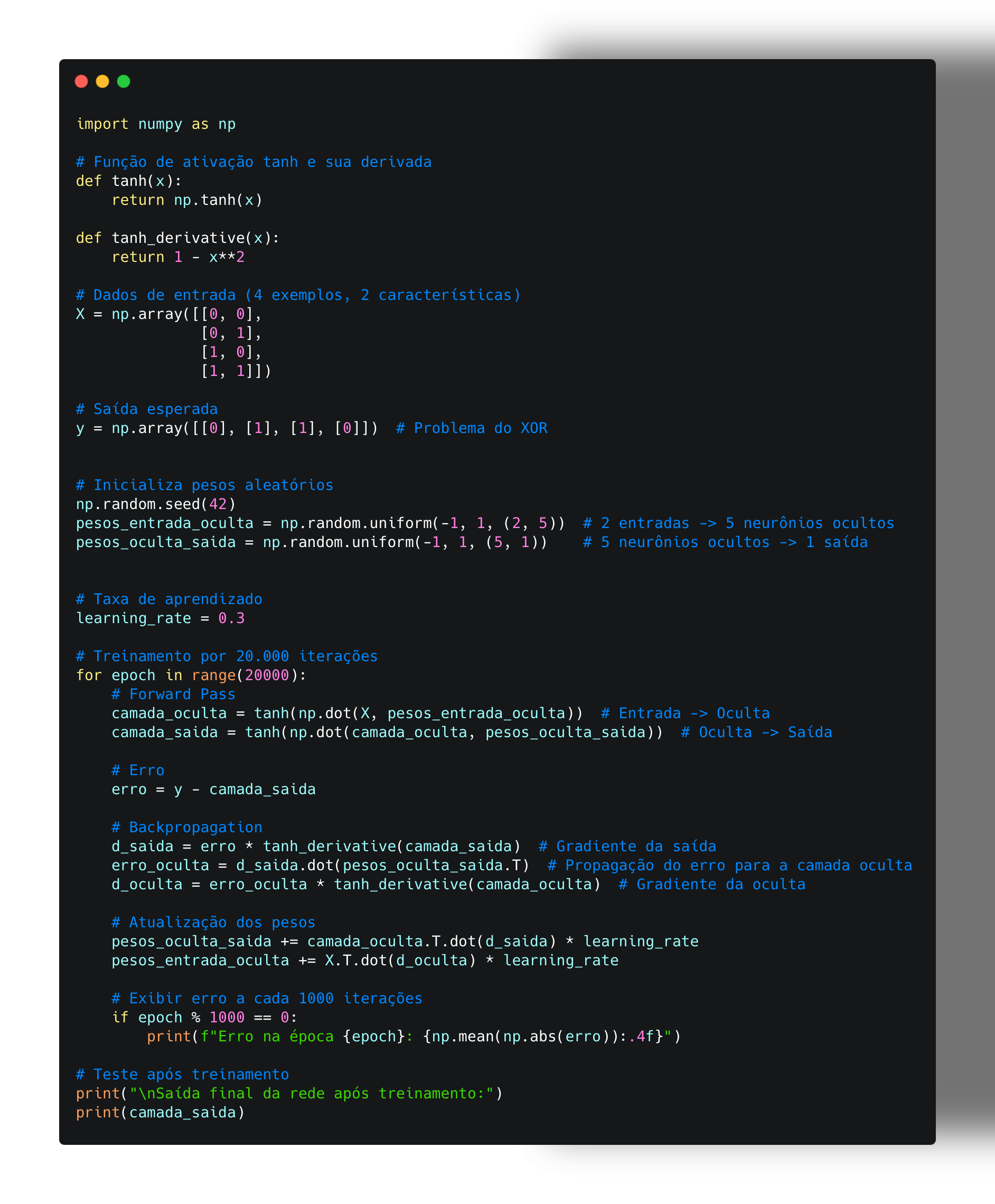Click the import keyword on the first line
The width and height of the screenshot is (995, 1204).
pos(102,124)
